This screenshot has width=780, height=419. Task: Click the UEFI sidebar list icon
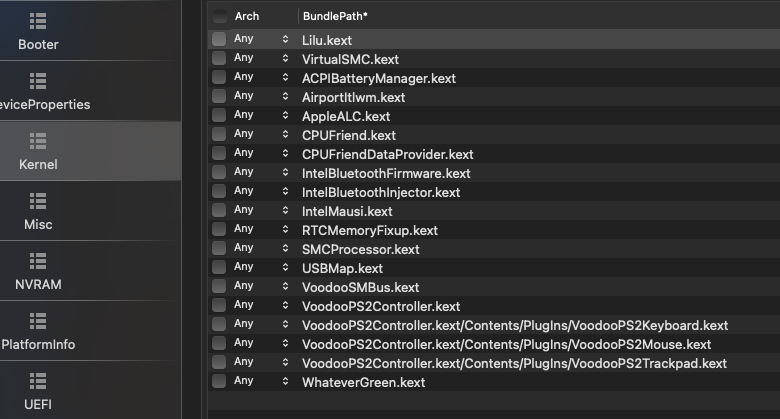(38, 381)
